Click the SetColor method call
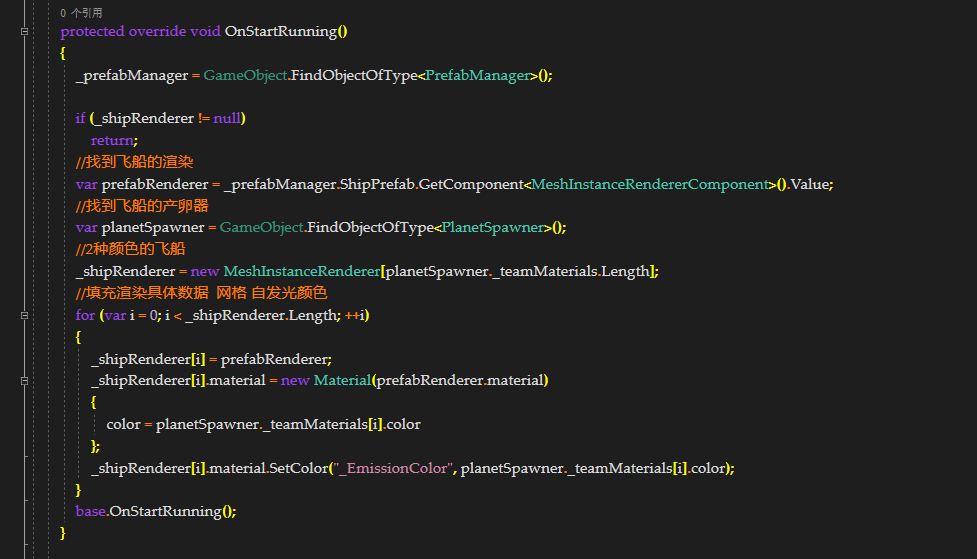977x559 pixels. (x=298, y=469)
